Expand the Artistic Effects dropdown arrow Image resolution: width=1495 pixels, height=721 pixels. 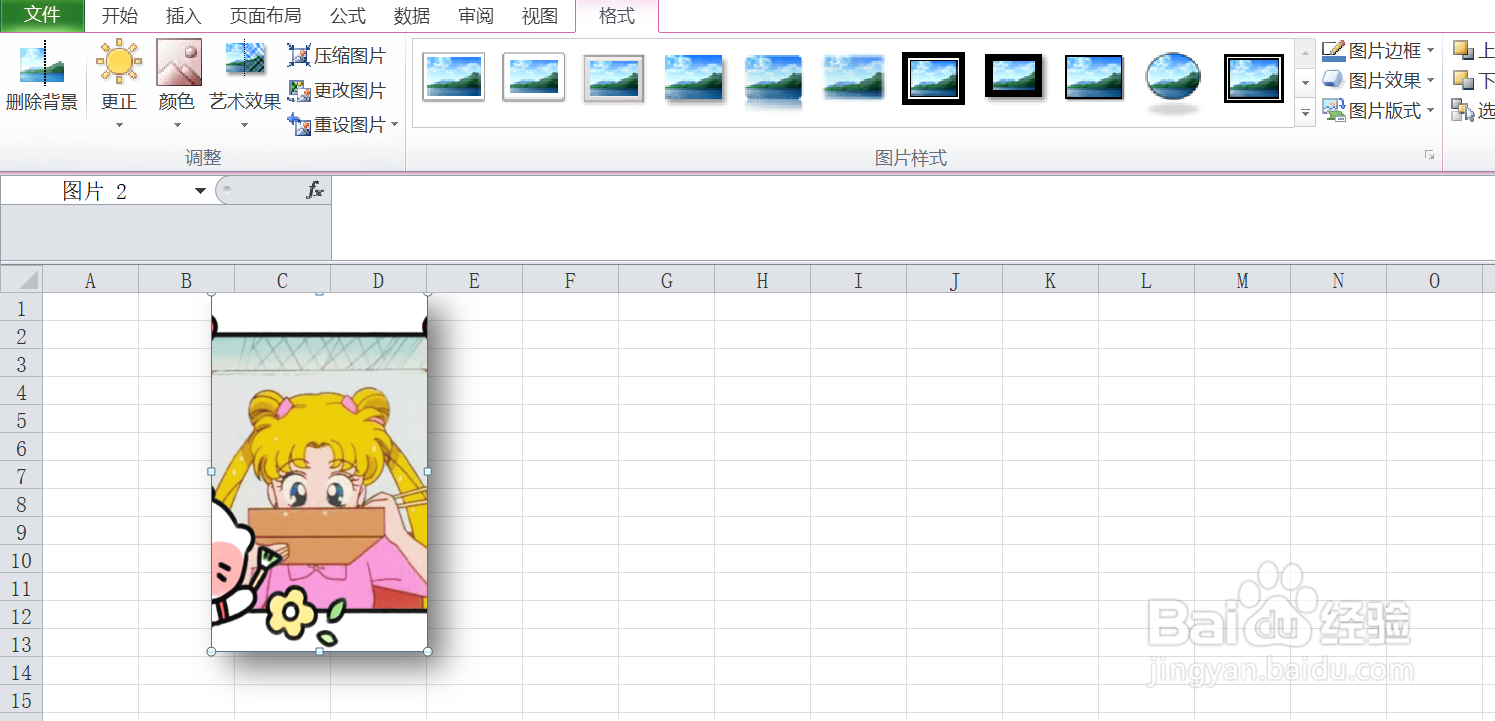pos(244,126)
